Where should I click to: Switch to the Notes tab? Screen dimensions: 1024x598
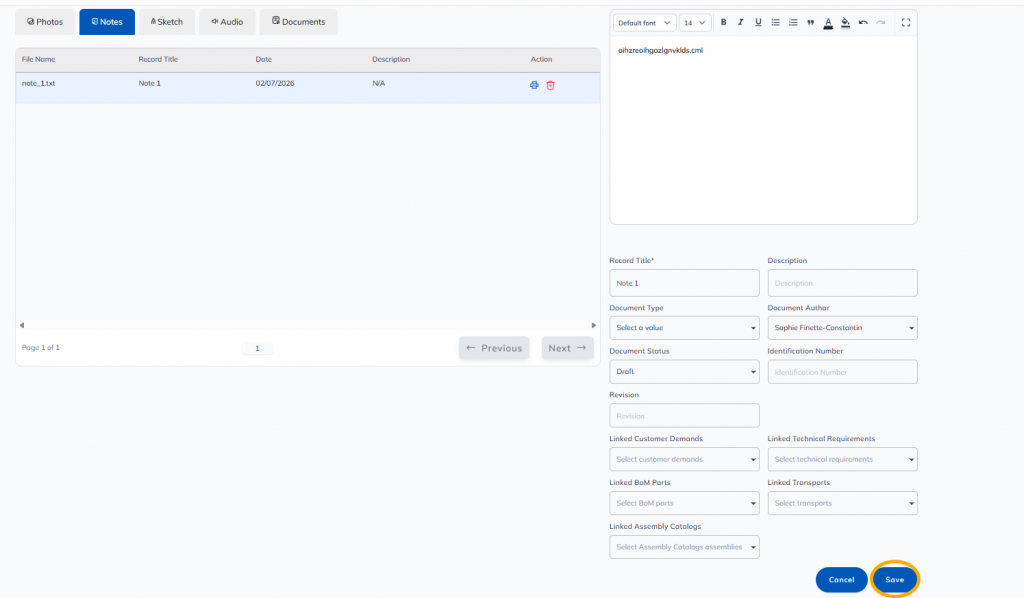107,22
